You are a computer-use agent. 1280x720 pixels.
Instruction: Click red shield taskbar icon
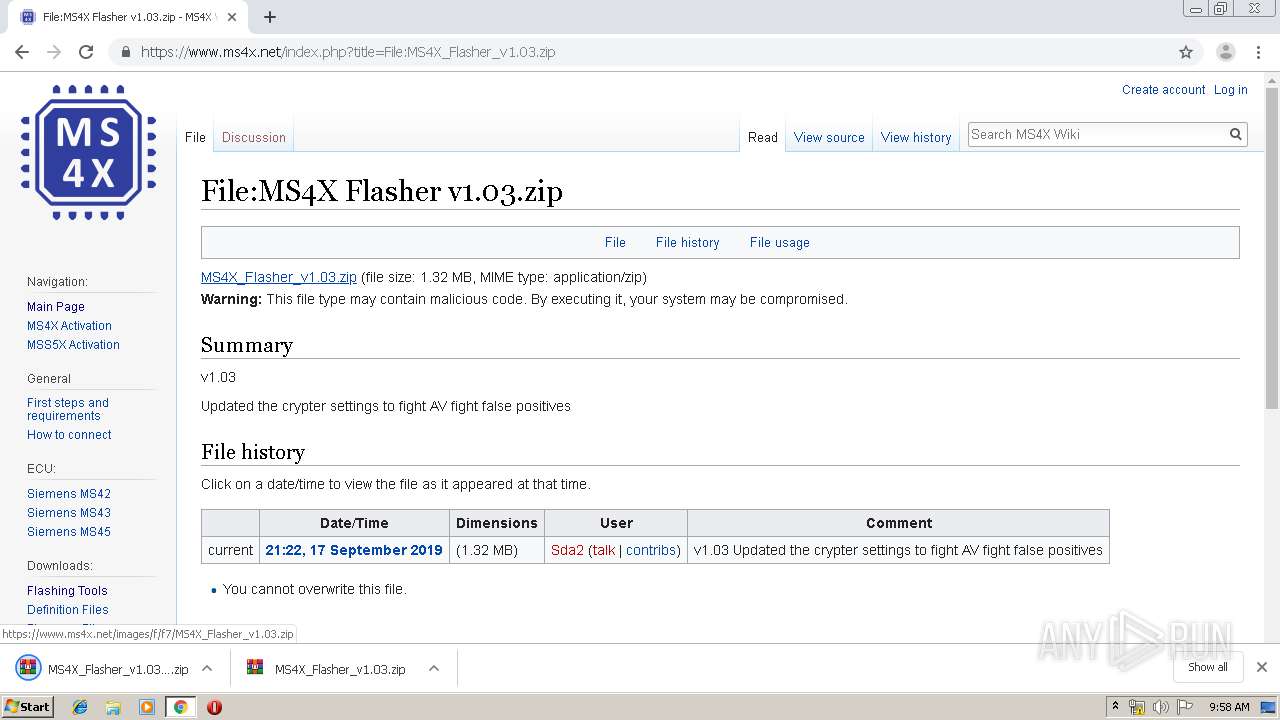pos(214,707)
